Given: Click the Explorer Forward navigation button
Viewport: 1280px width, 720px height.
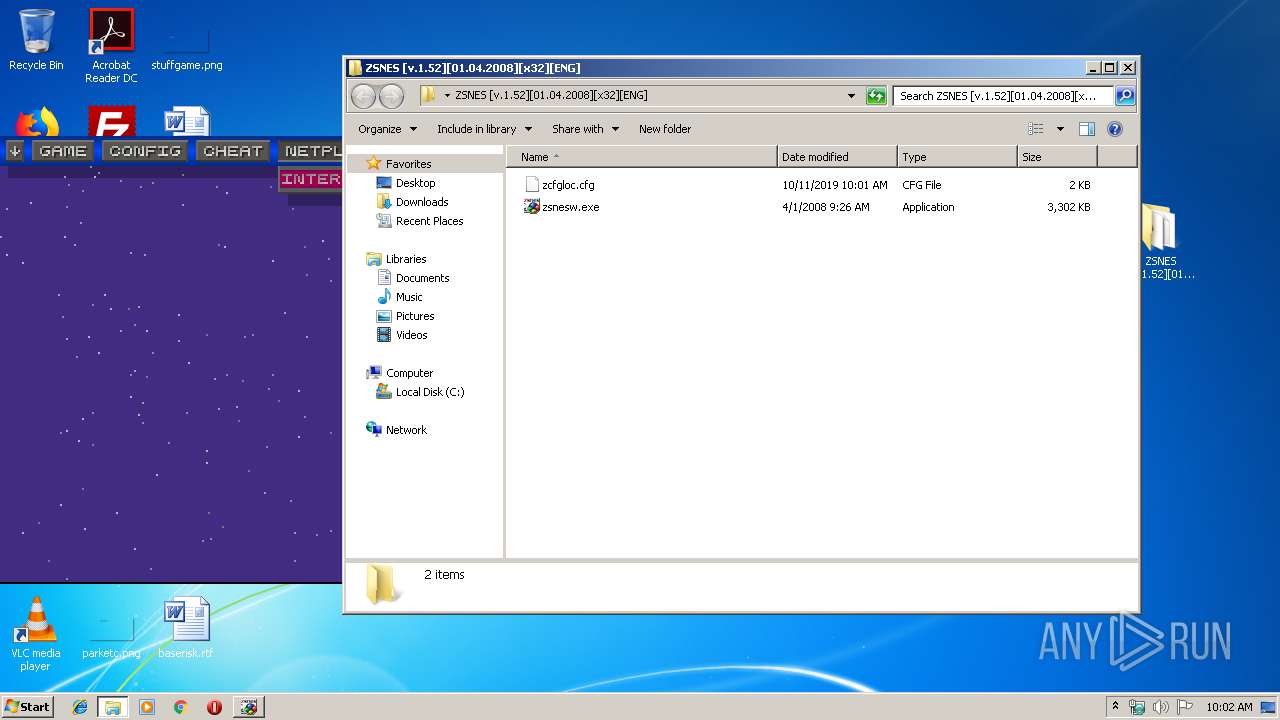Looking at the screenshot, I should tap(392, 96).
